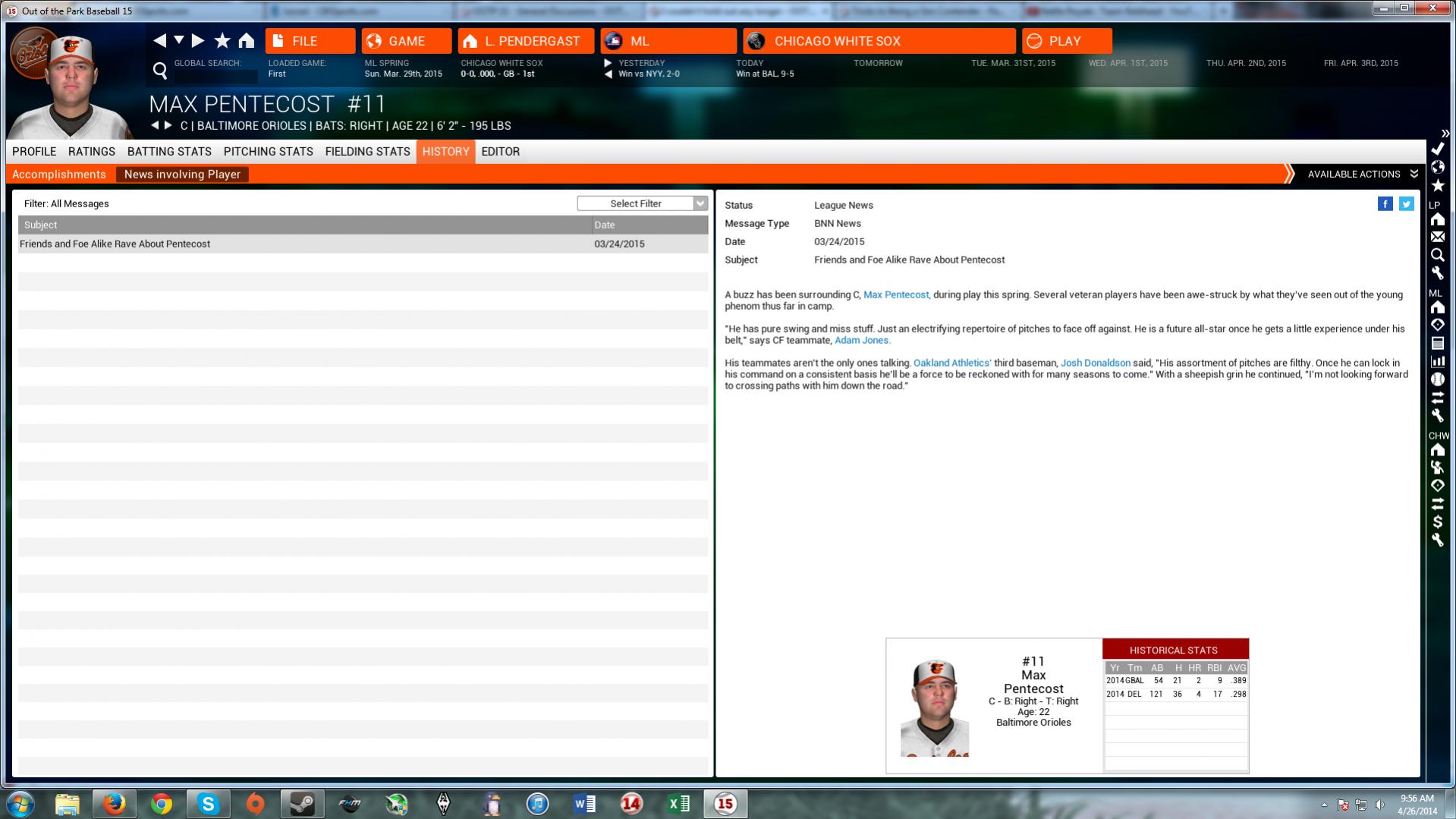
Task: Open the mail envelope icon in sidebar
Action: tap(1438, 237)
